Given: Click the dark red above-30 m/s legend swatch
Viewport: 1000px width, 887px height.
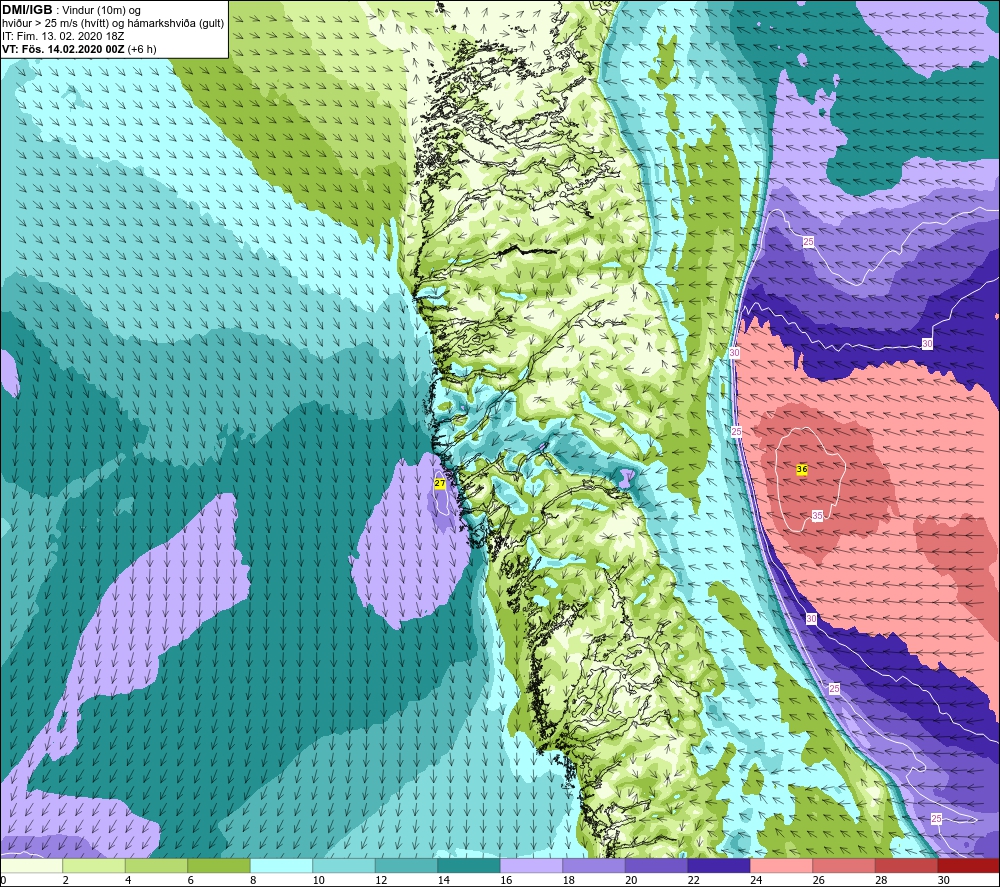Looking at the screenshot, I should tap(969, 865).
